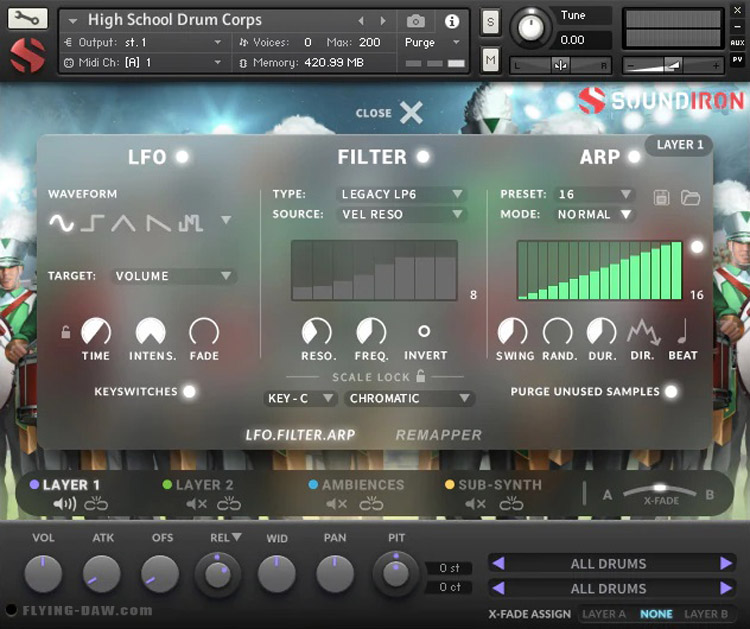Toggle PURGE UNUSED SAMPLES switch
The height and width of the screenshot is (629, 750).
click(672, 391)
